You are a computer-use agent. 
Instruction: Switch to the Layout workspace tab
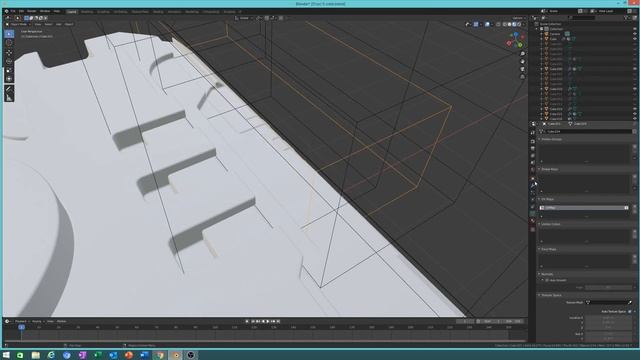(72, 12)
